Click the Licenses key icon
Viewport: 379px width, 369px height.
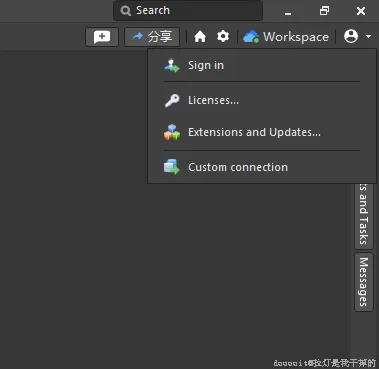[172, 100]
